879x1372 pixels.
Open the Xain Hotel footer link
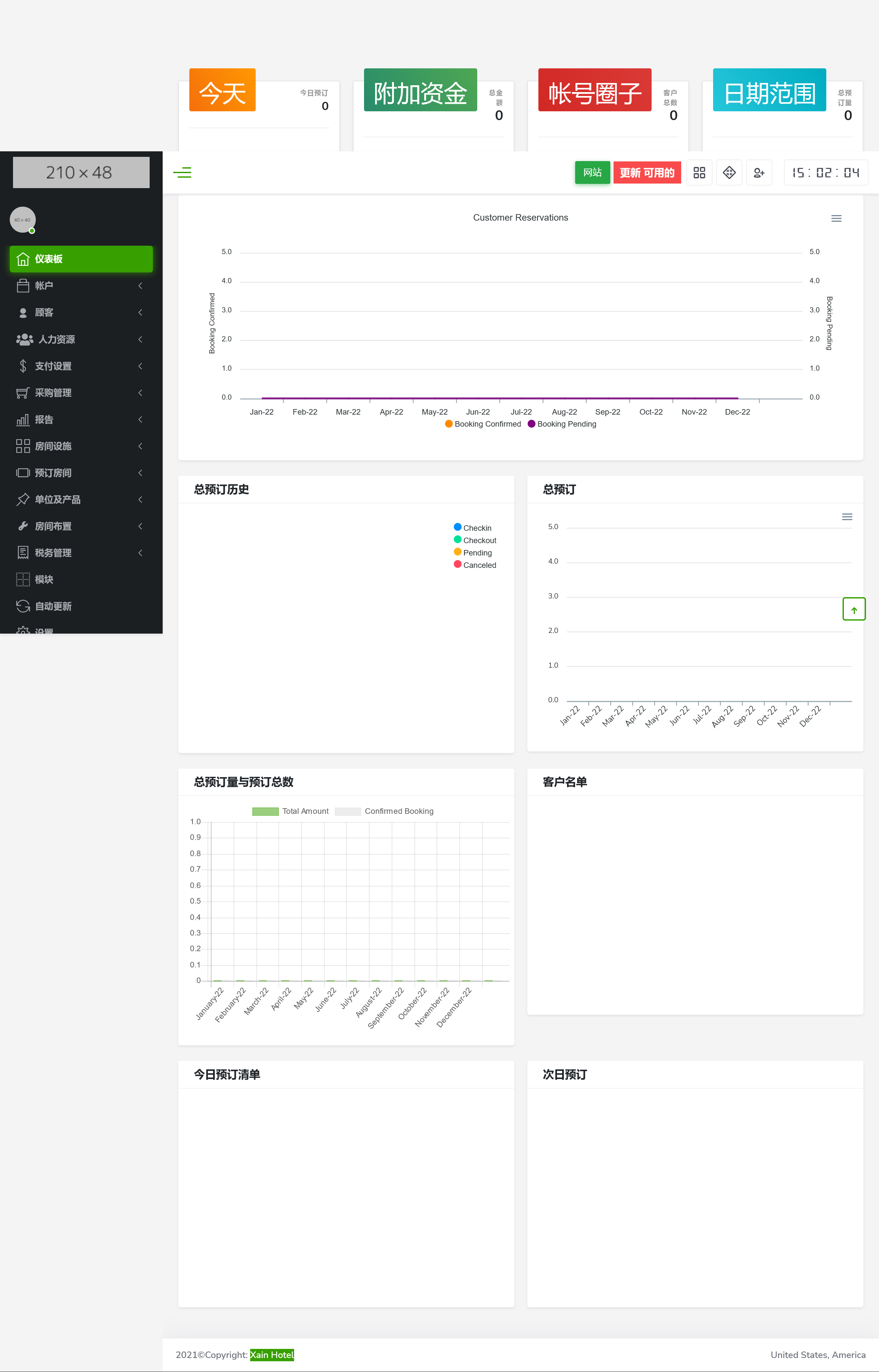click(x=272, y=1355)
